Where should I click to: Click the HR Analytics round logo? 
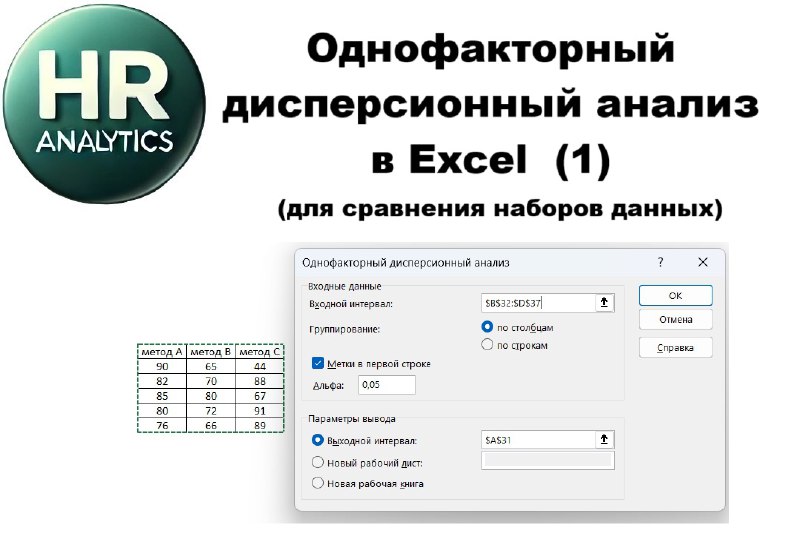(x=105, y=105)
